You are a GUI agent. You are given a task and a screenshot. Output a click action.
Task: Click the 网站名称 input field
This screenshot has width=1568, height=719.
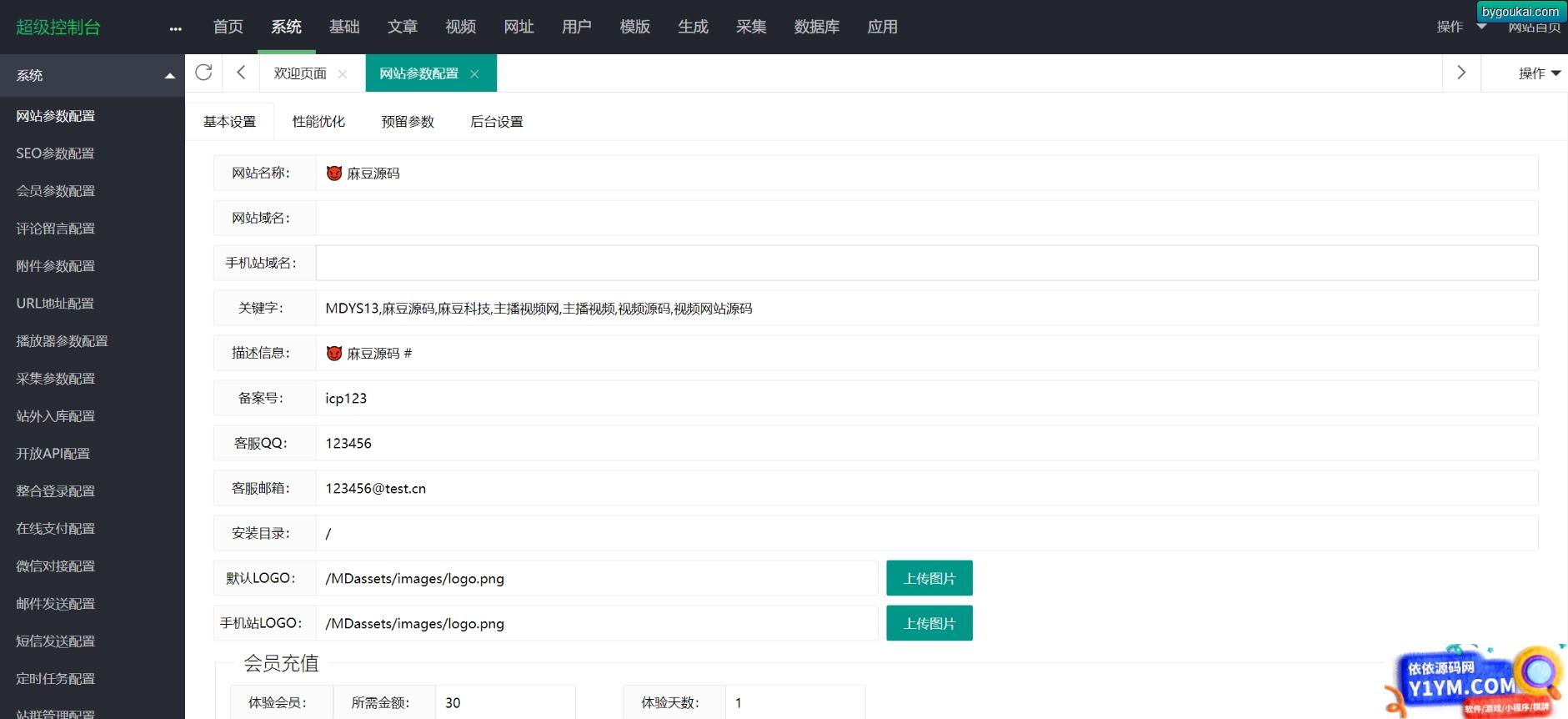coord(927,173)
